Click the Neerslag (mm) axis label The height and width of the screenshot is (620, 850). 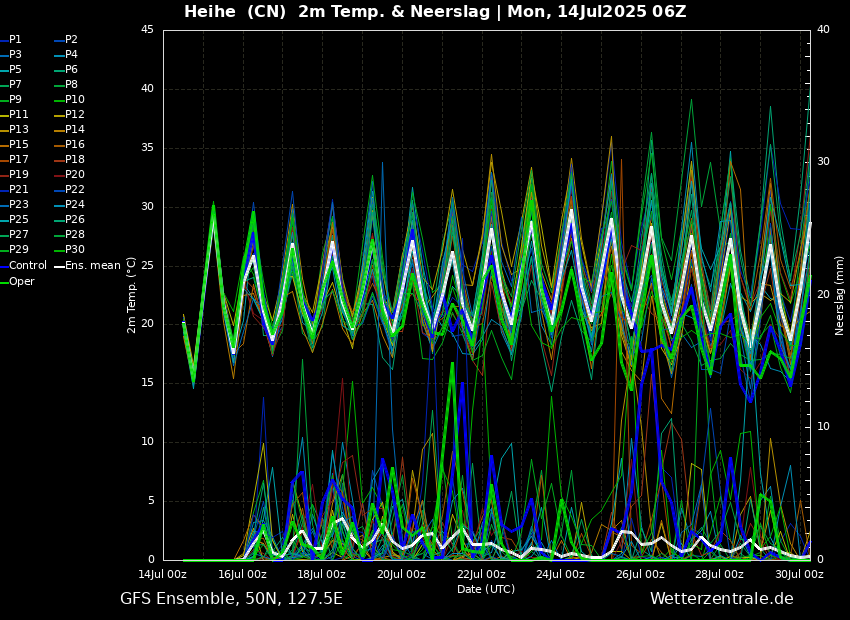(x=840, y=294)
